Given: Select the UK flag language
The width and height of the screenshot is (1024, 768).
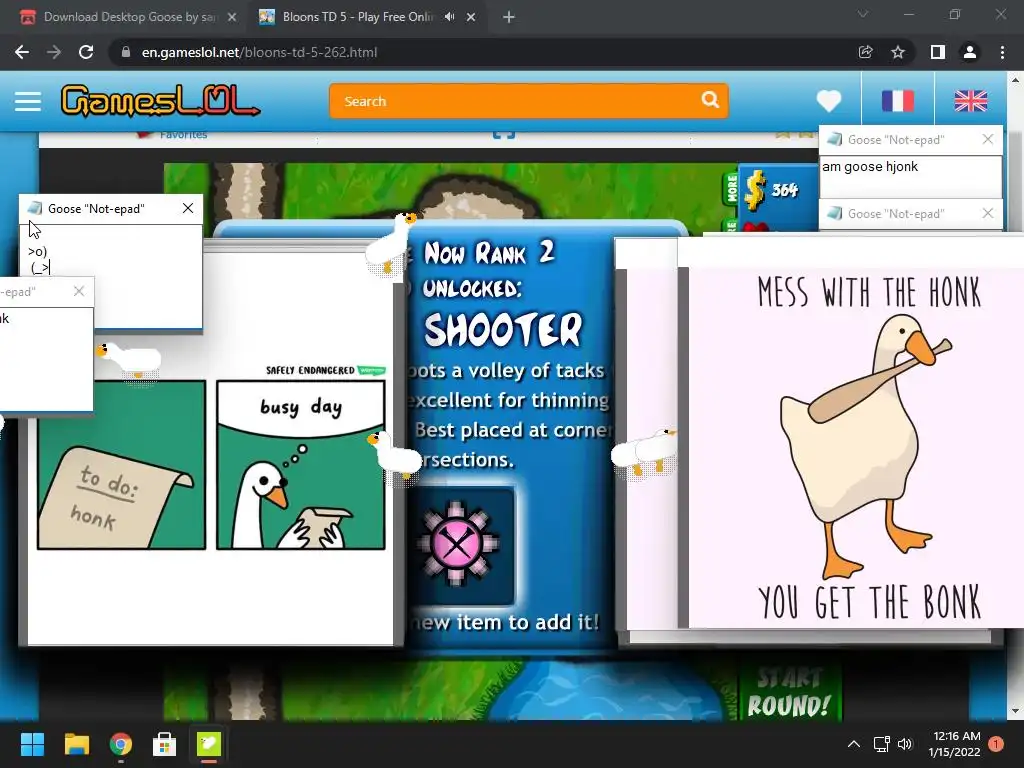Looking at the screenshot, I should pos(970,101).
